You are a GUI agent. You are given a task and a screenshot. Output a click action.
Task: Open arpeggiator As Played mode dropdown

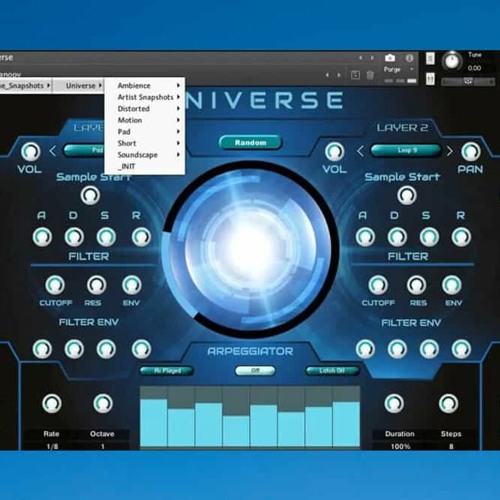pyautogui.click(x=167, y=371)
